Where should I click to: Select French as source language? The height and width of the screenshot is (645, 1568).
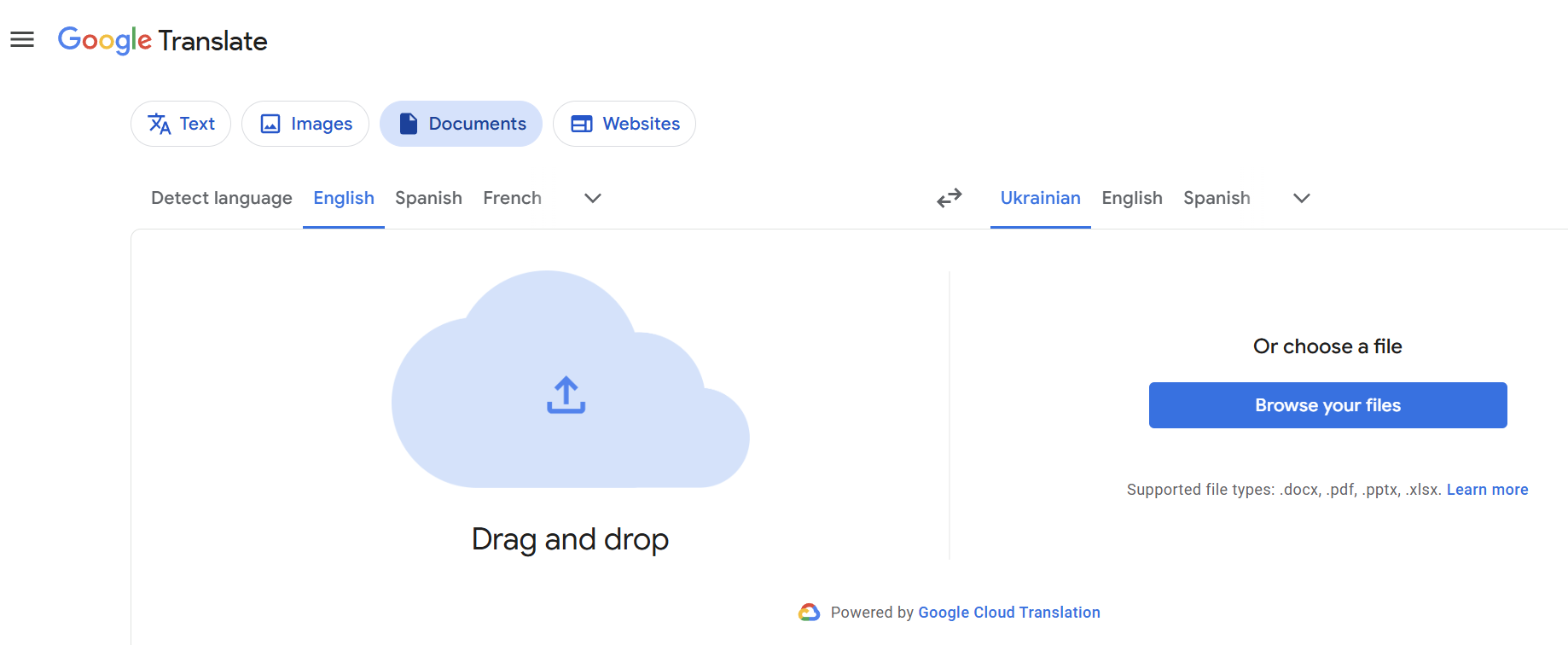click(512, 198)
